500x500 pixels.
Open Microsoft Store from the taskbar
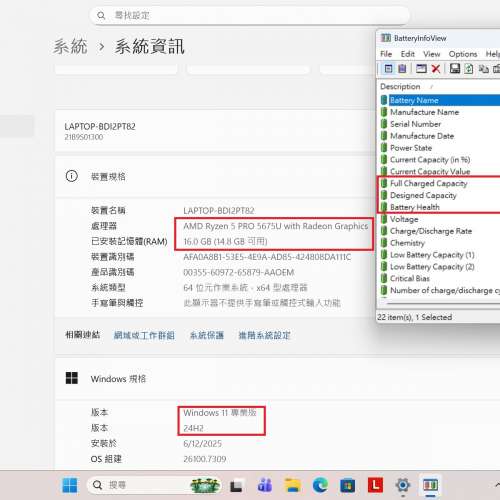[x=348, y=485]
